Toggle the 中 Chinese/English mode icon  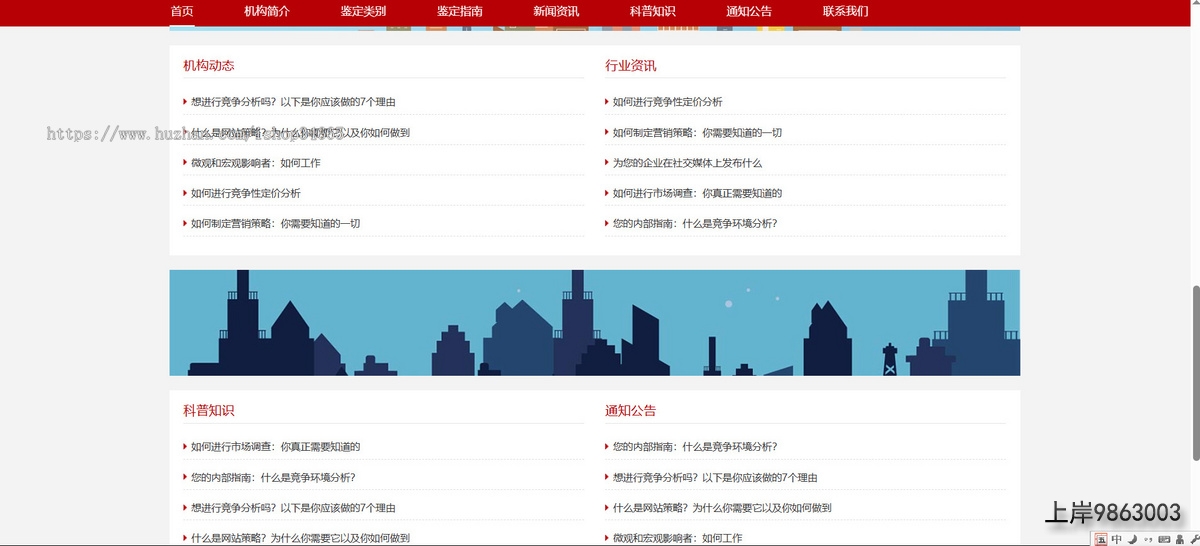pos(1116,539)
